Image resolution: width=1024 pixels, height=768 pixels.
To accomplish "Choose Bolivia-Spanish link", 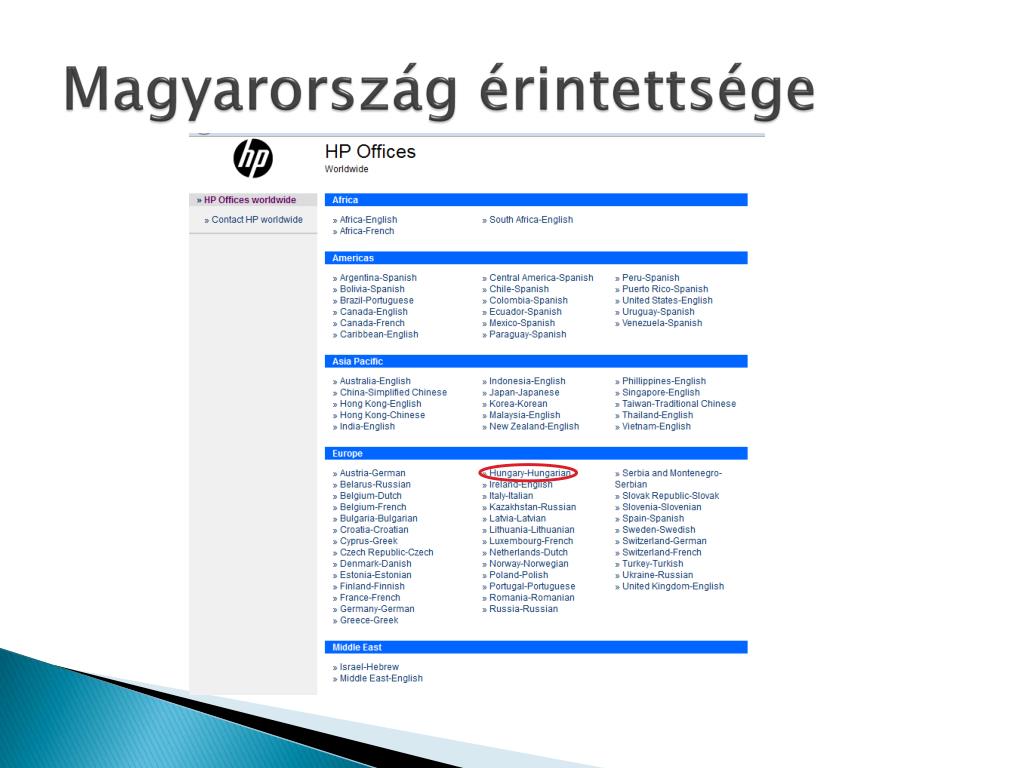I will click(x=372, y=289).
